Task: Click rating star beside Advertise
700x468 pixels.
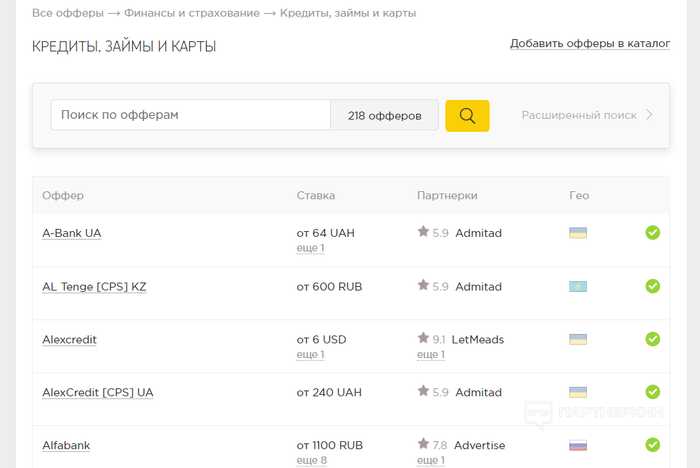Action: click(x=423, y=444)
